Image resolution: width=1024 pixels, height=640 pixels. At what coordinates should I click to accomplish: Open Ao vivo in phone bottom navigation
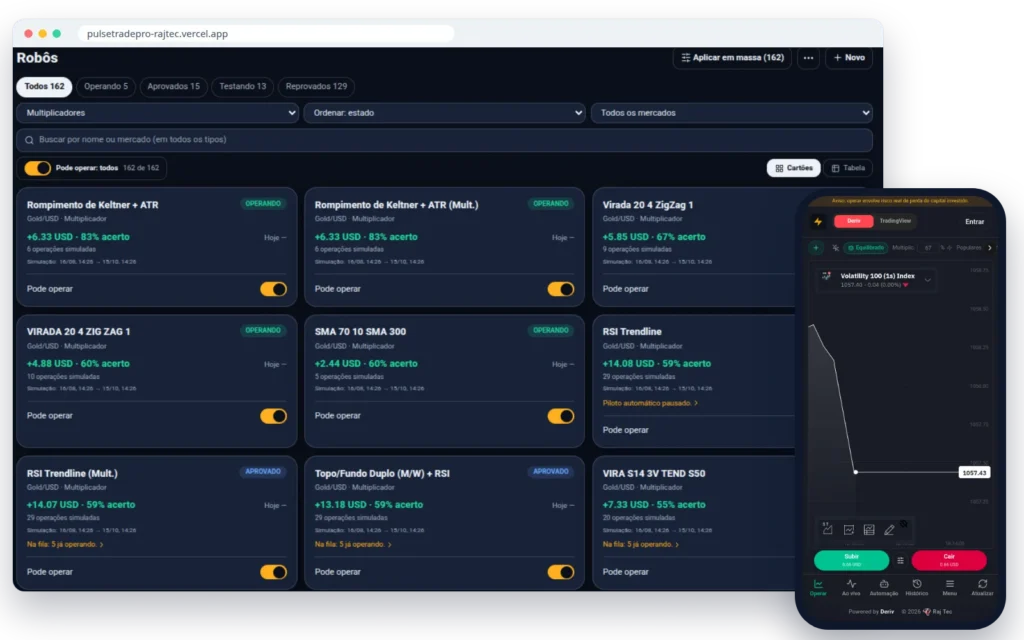click(x=851, y=587)
